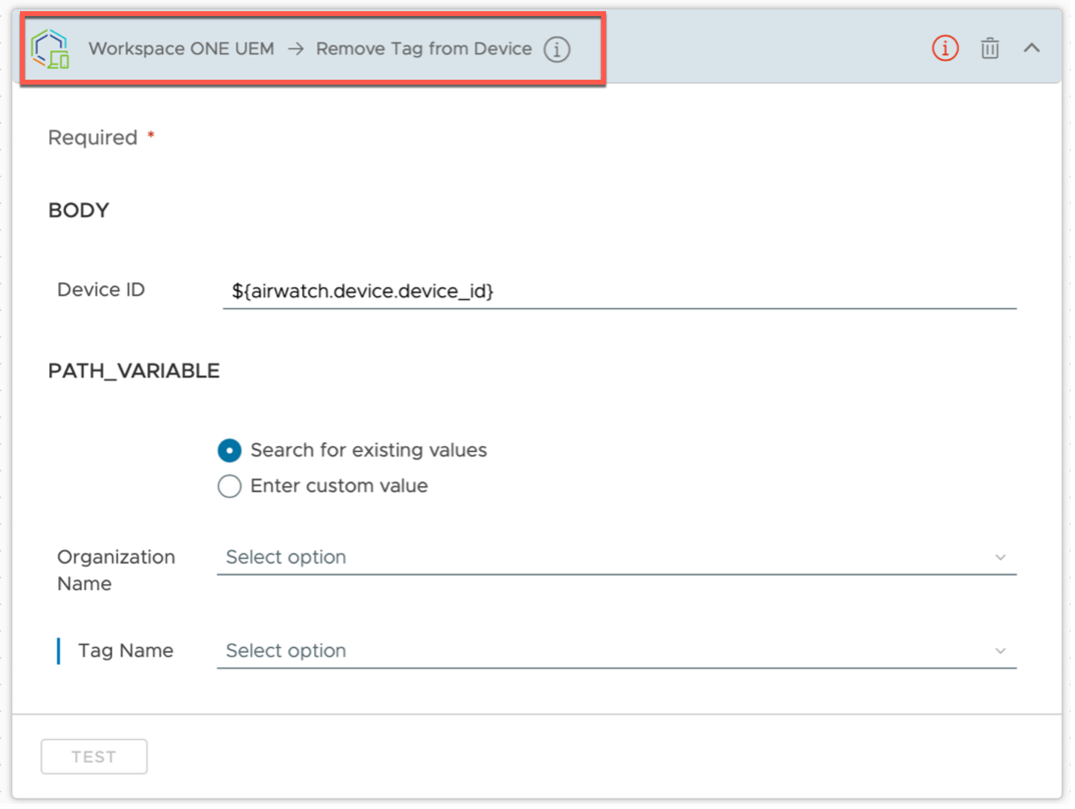This screenshot has width=1075, height=809.
Task: Click the Device ID input field
Action: coord(619,291)
